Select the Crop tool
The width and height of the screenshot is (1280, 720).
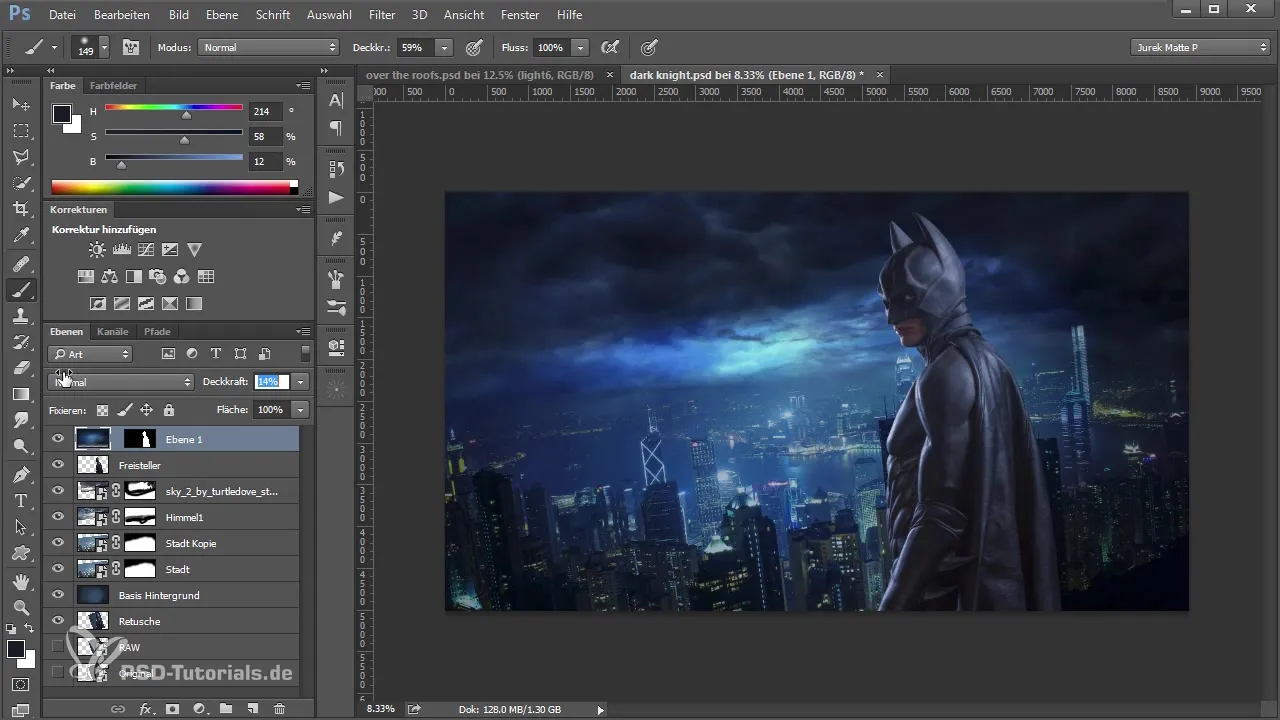(x=20, y=209)
